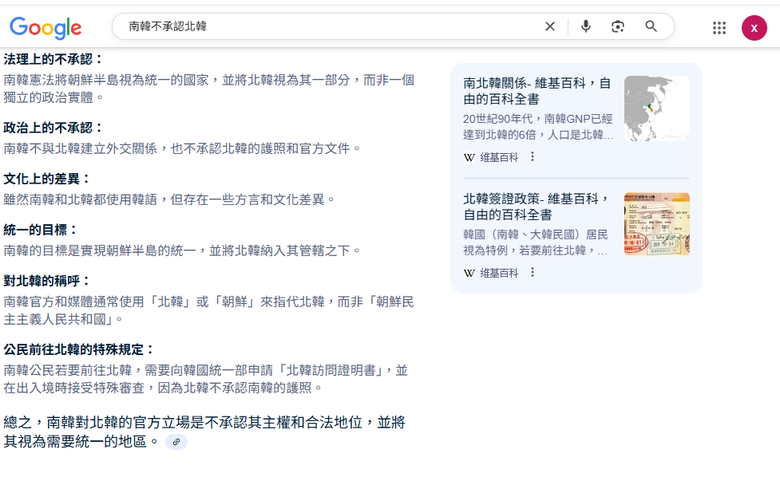Open Google Lens image search icon

618,26
